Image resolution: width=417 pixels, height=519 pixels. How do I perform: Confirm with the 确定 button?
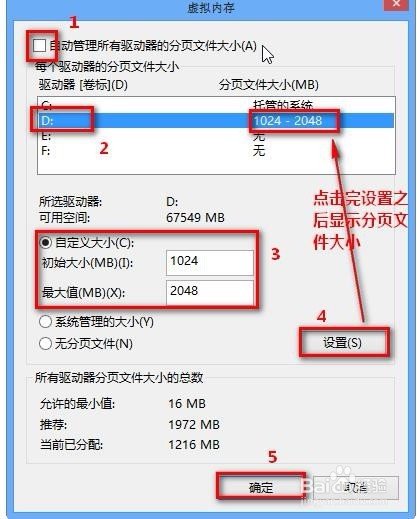[x=261, y=487]
